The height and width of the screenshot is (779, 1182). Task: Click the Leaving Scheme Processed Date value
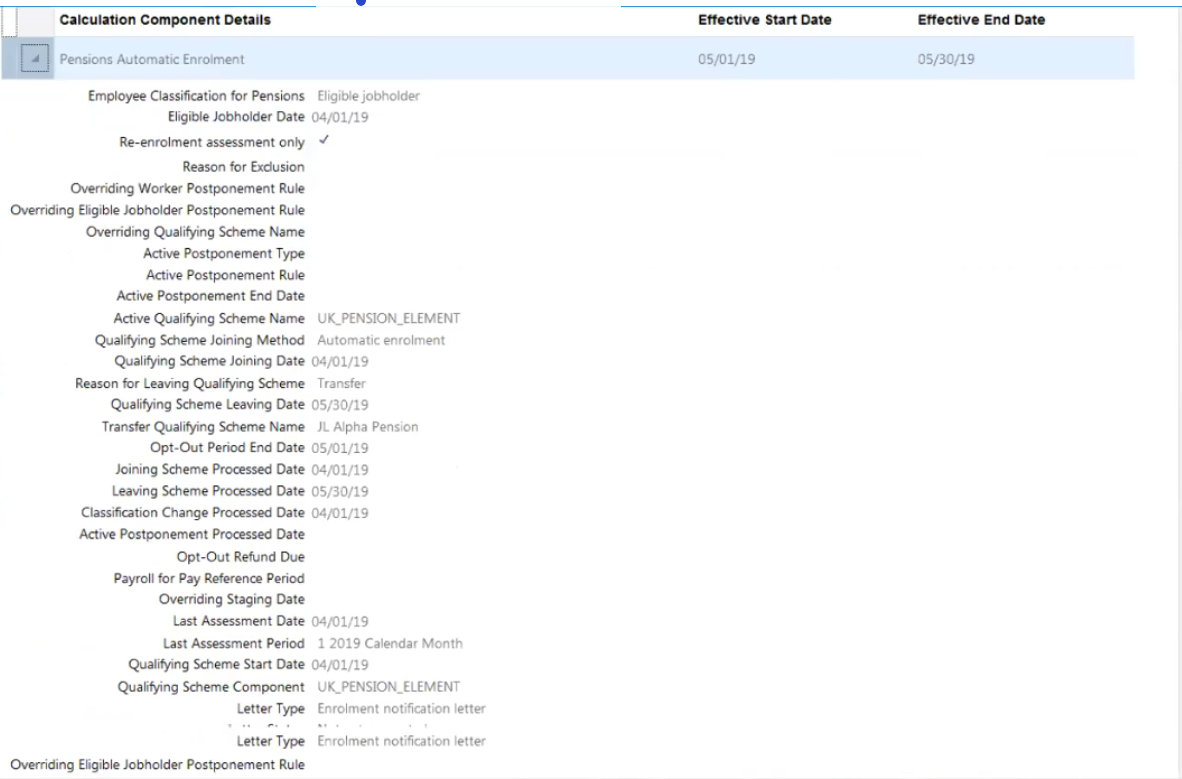click(x=340, y=492)
